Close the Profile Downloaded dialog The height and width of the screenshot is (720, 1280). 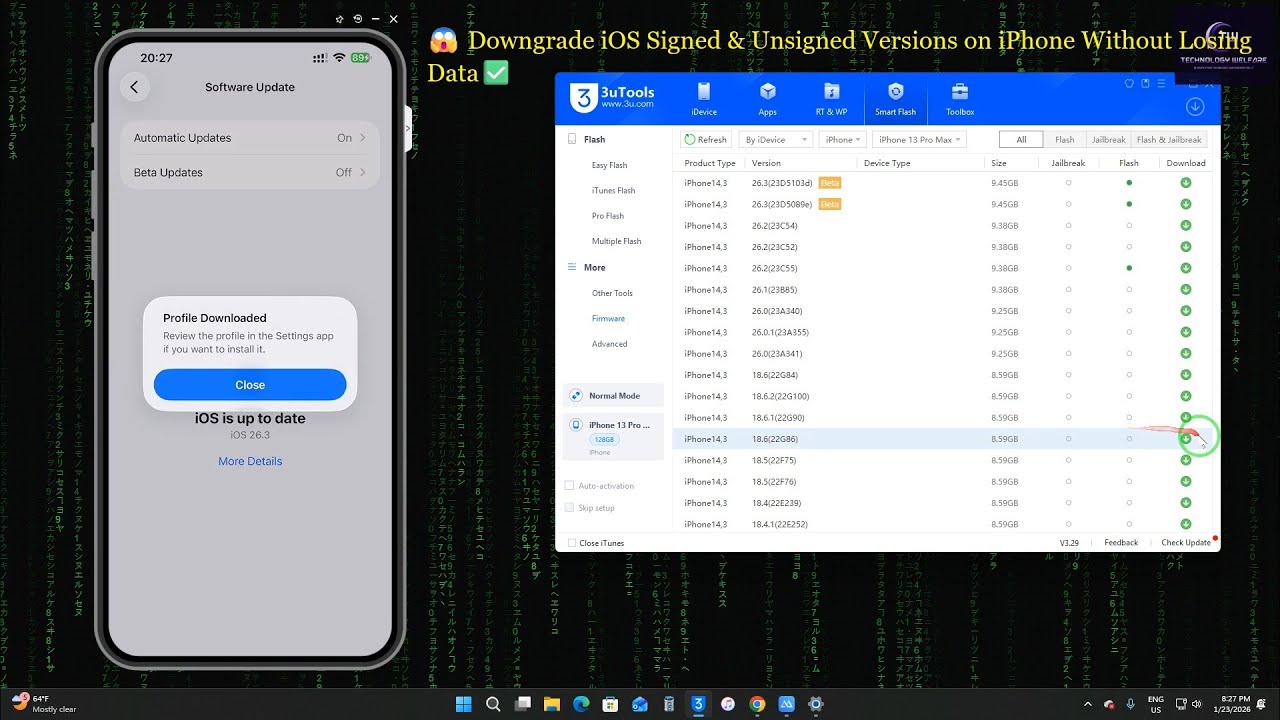point(250,385)
